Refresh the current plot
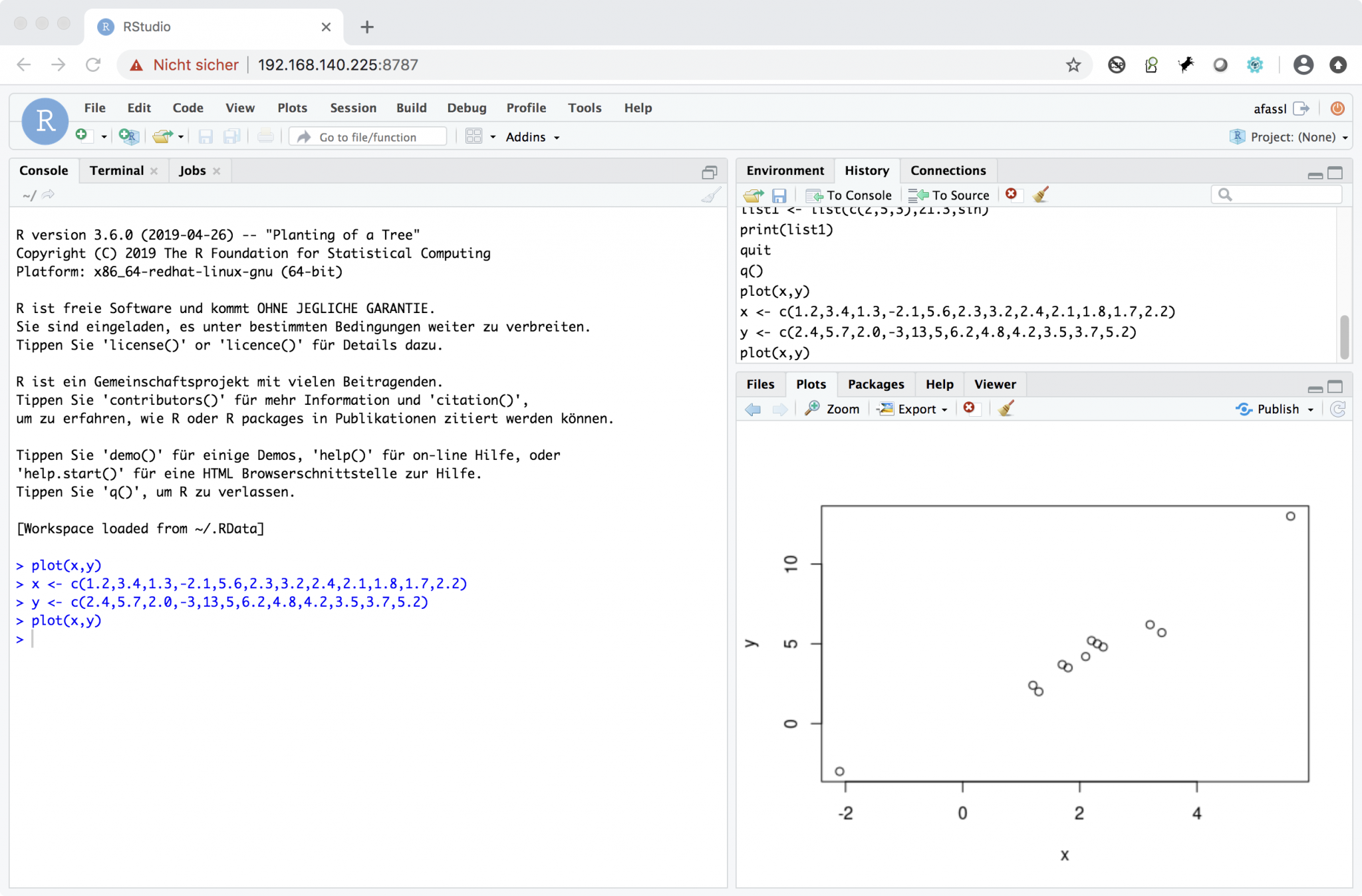 pos(1339,409)
